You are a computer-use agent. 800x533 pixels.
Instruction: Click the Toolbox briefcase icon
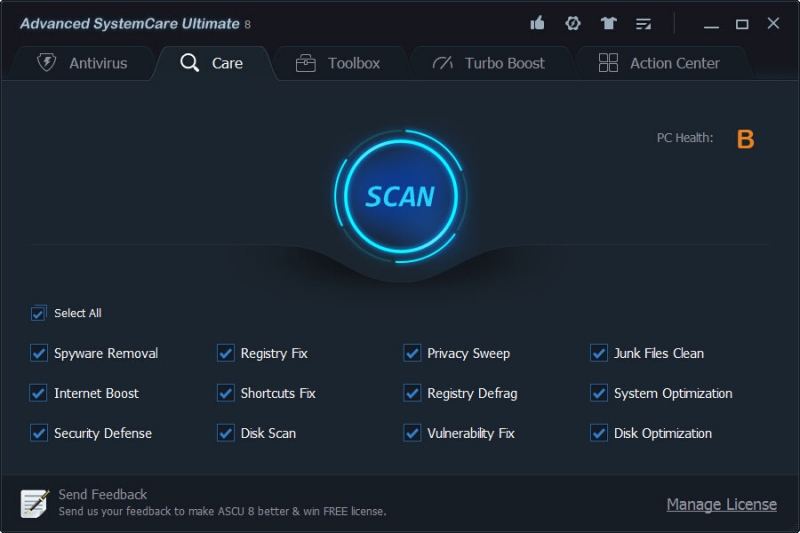coord(306,63)
